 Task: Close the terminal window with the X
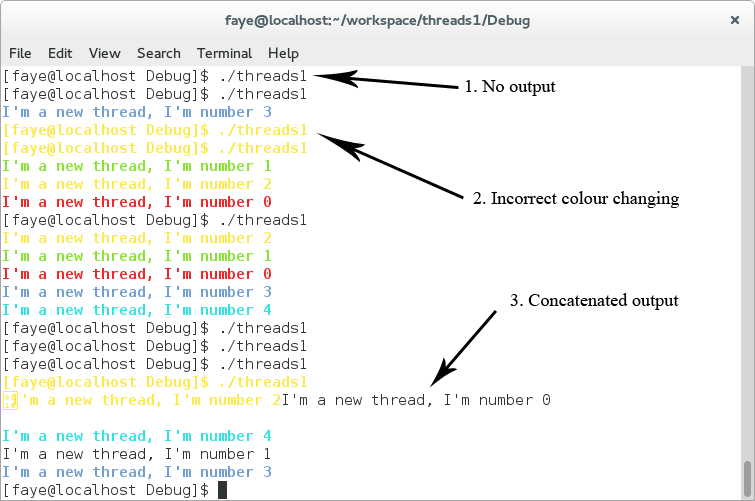pyautogui.click(x=735, y=20)
